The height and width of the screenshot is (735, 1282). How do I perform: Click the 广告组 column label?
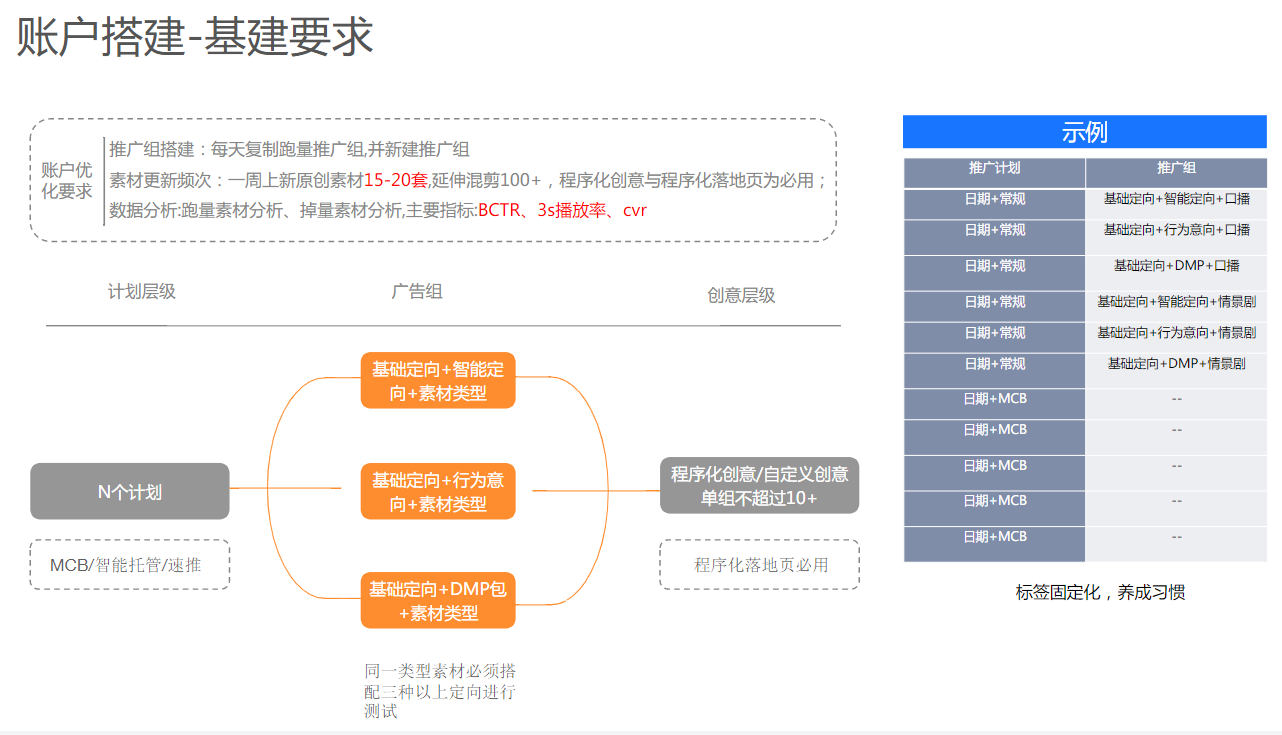click(x=417, y=292)
